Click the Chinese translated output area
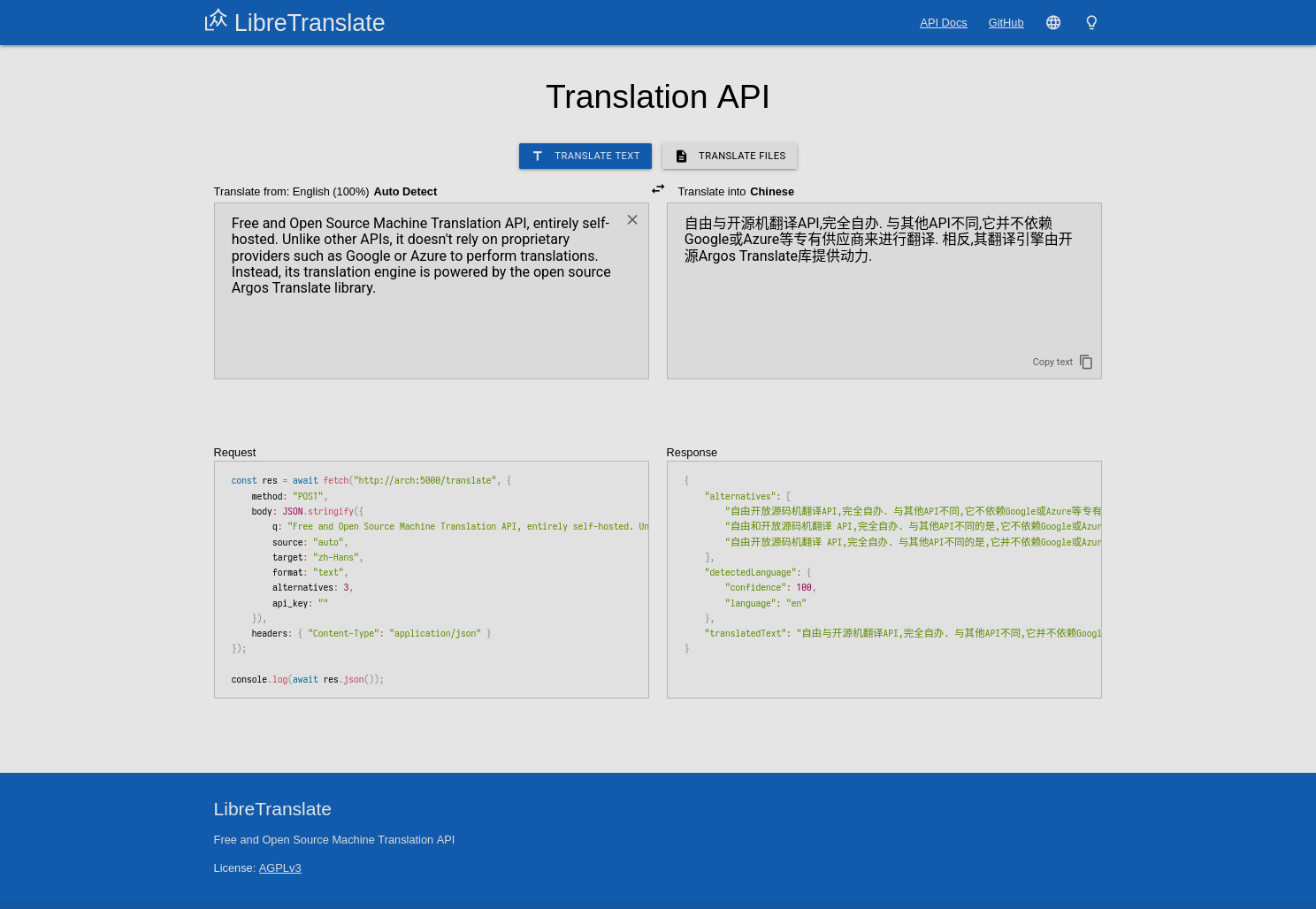The height and width of the screenshot is (909, 1316). (x=884, y=291)
